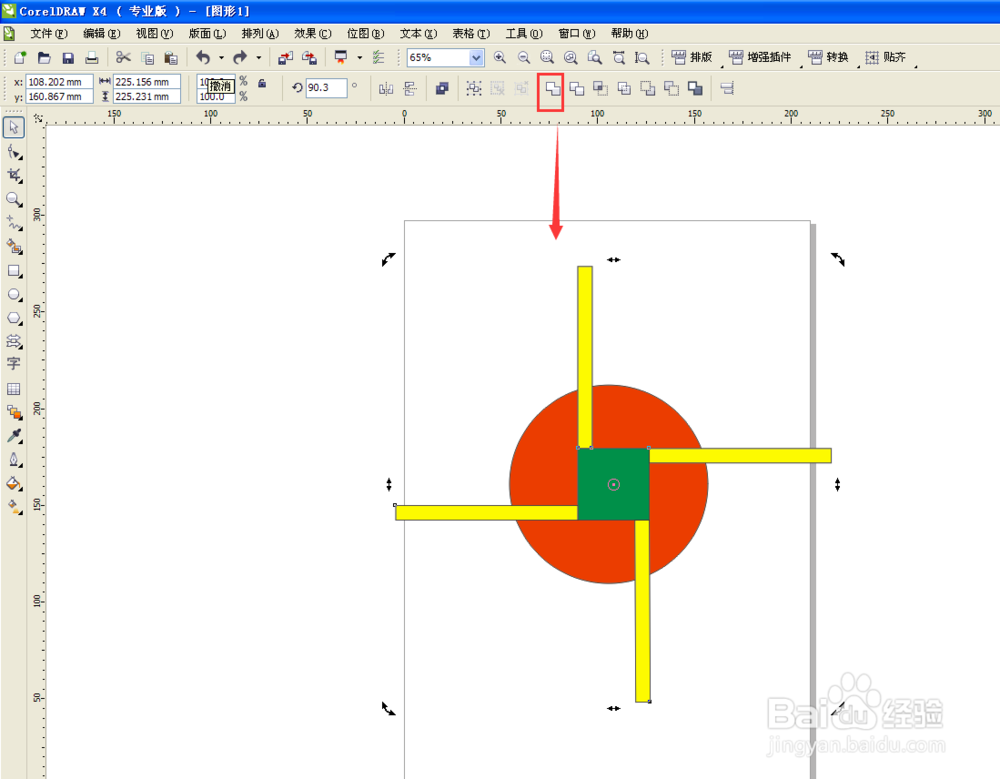Click the Open file folder icon
This screenshot has height=779, width=1000.
pos(44,57)
